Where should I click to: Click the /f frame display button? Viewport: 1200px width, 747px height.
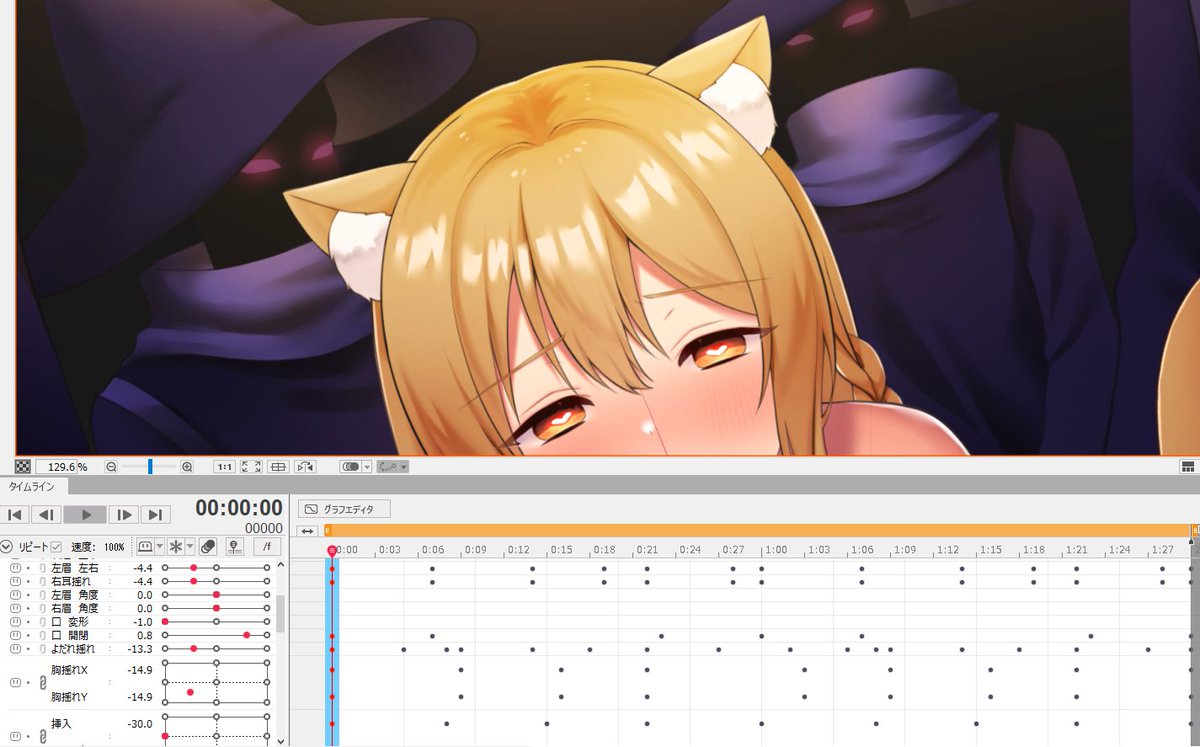[x=267, y=547]
